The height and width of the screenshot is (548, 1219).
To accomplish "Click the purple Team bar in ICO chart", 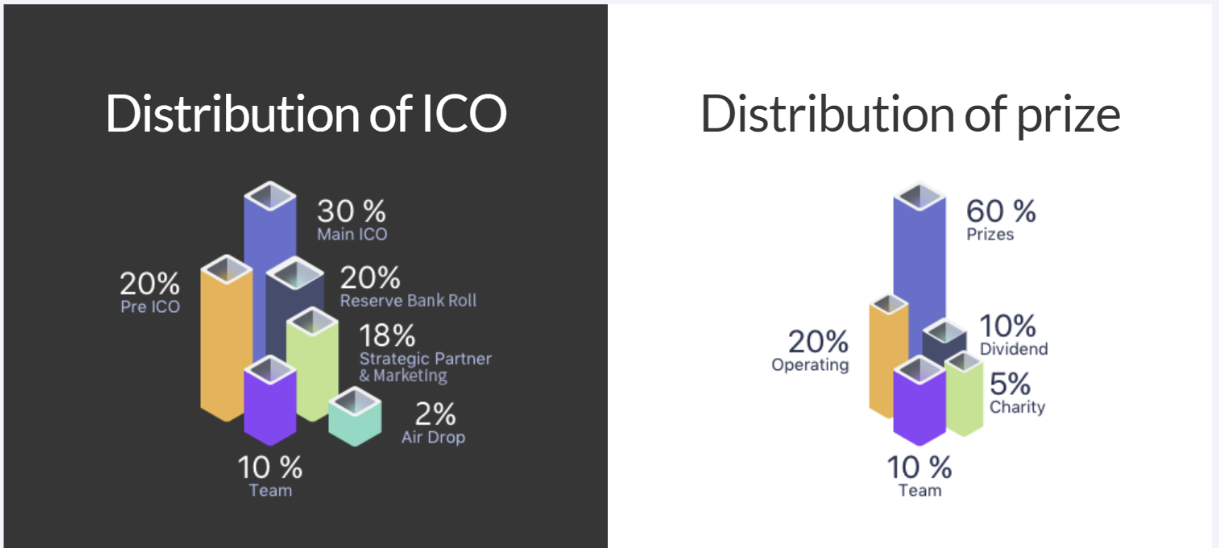I will click(271, 401).
